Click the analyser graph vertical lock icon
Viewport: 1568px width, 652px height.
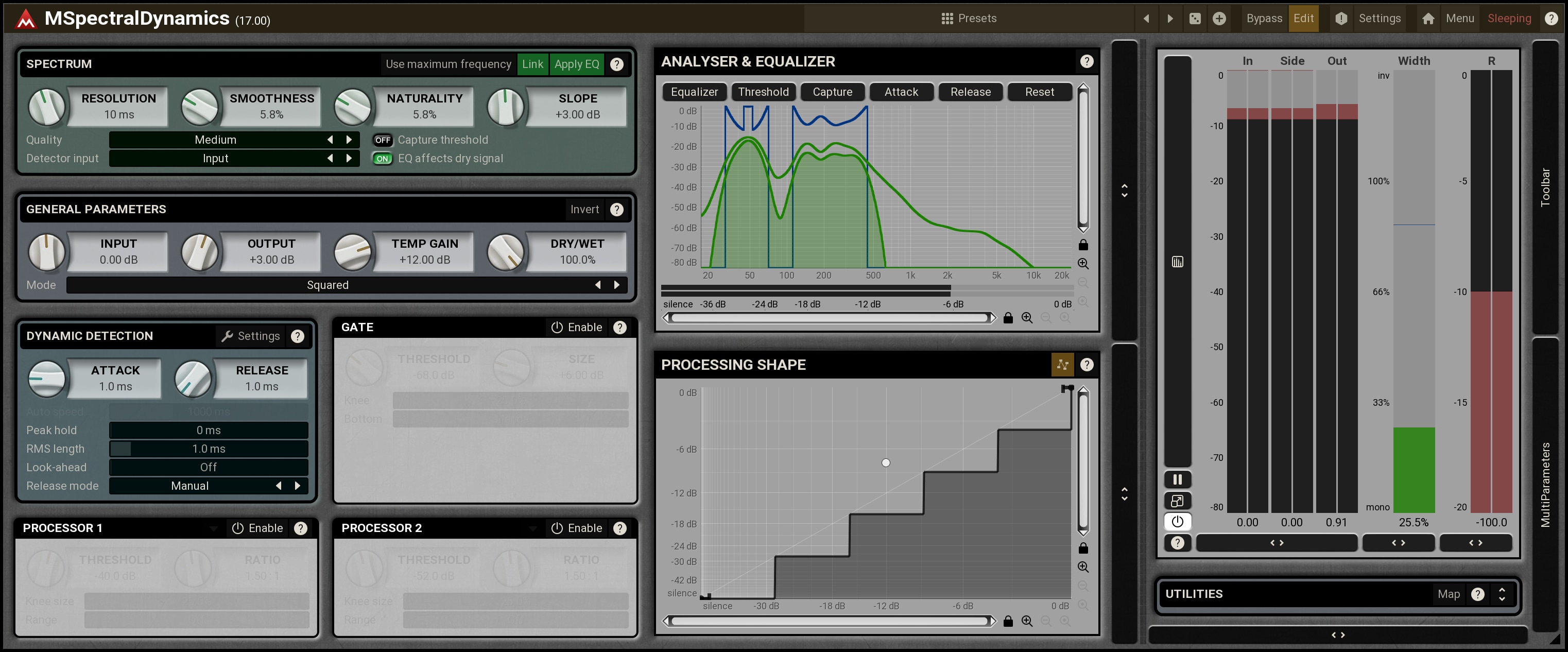[x=1083, y=245]
